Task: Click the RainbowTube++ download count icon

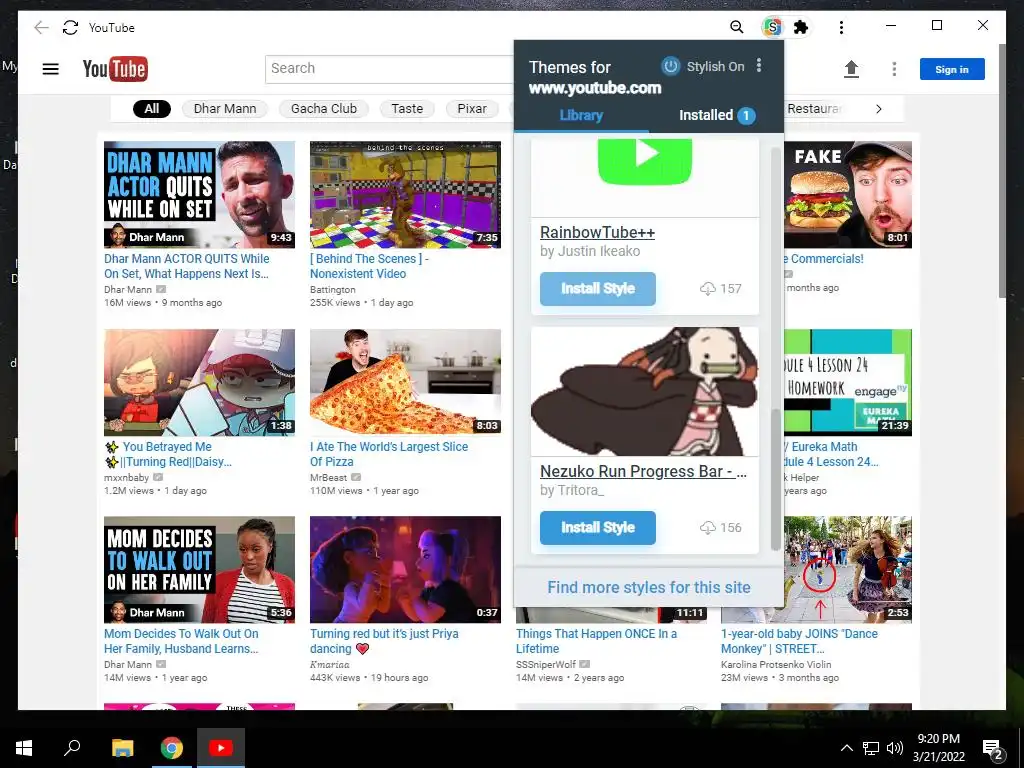Action: [707, 289]
